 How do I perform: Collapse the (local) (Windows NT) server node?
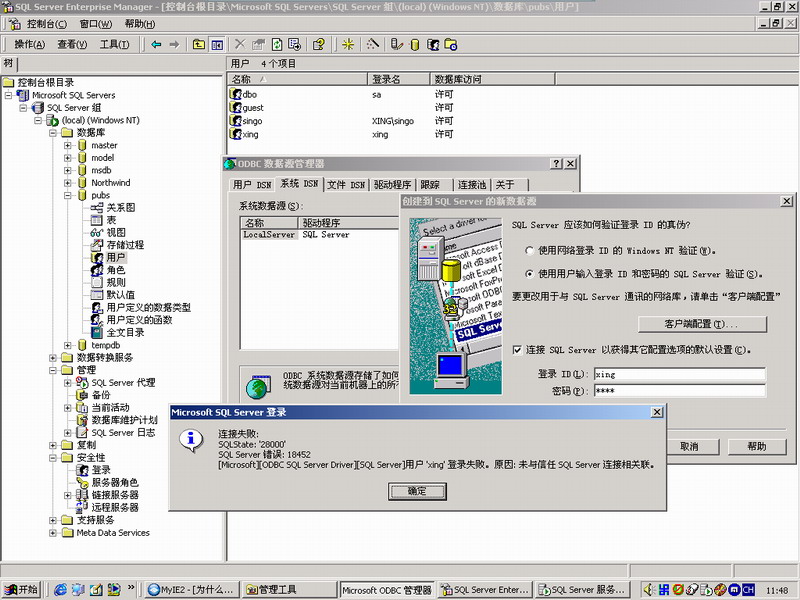pyautogui.click(x=38, y=120)
